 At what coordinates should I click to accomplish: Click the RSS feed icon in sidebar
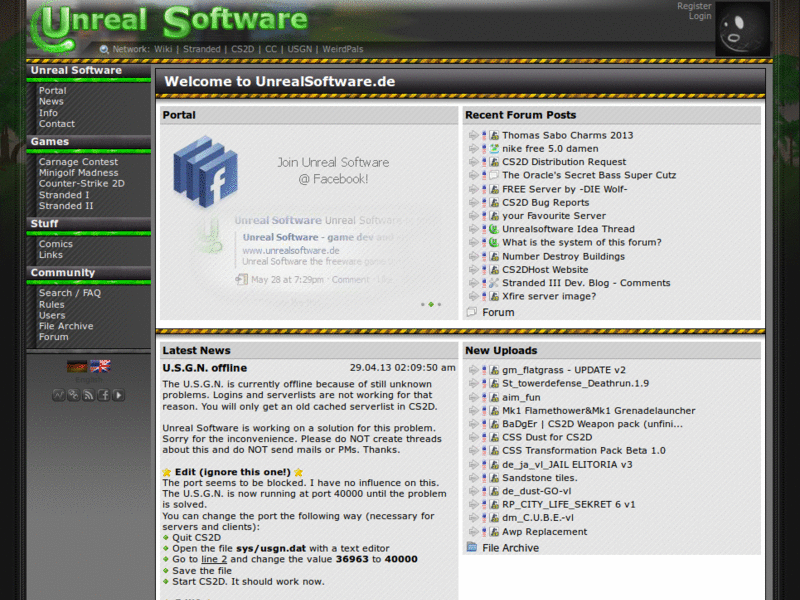(x=89, y=395)
